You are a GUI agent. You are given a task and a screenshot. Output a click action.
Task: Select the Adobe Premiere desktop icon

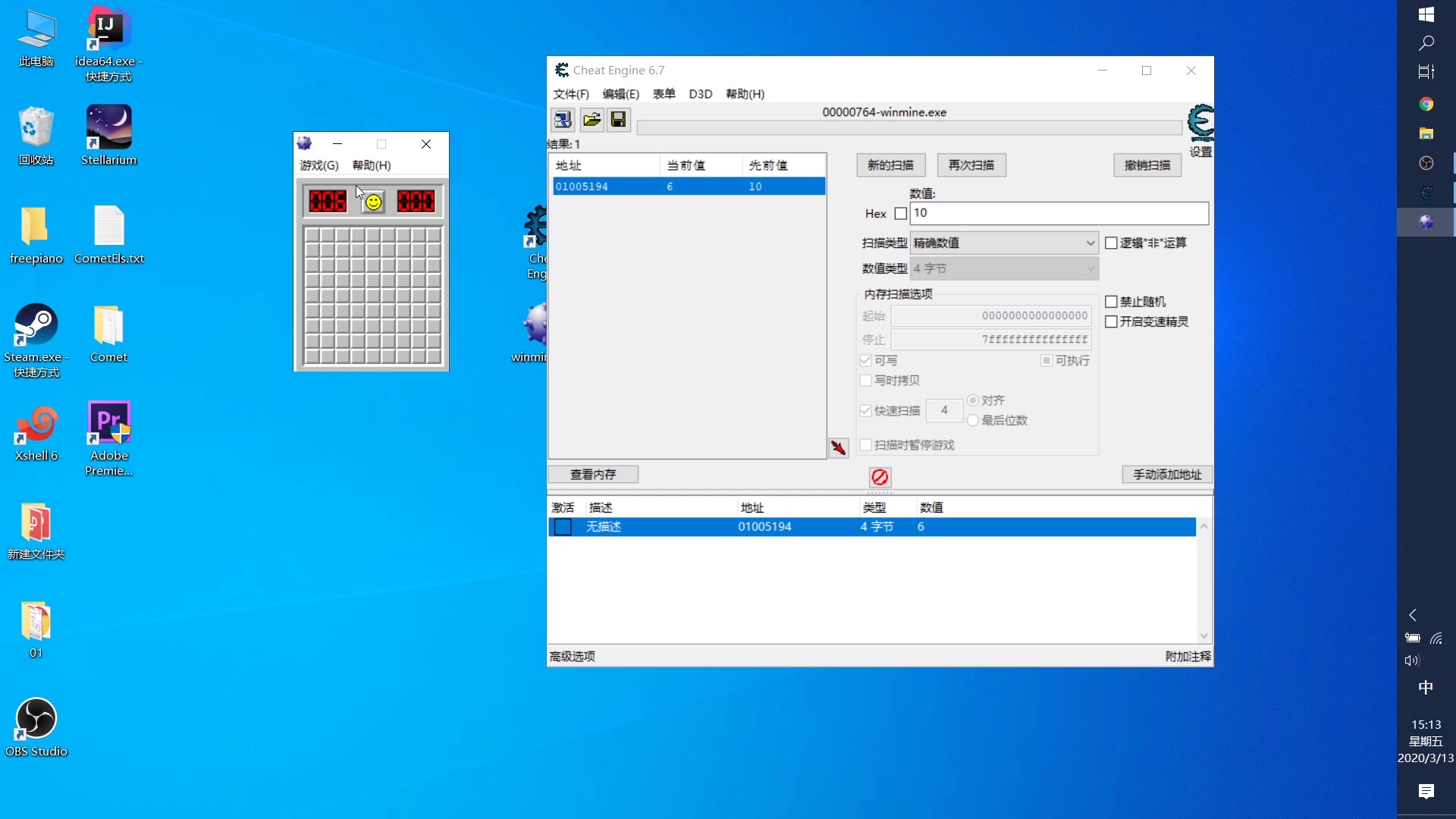click(x=109, y=438)
